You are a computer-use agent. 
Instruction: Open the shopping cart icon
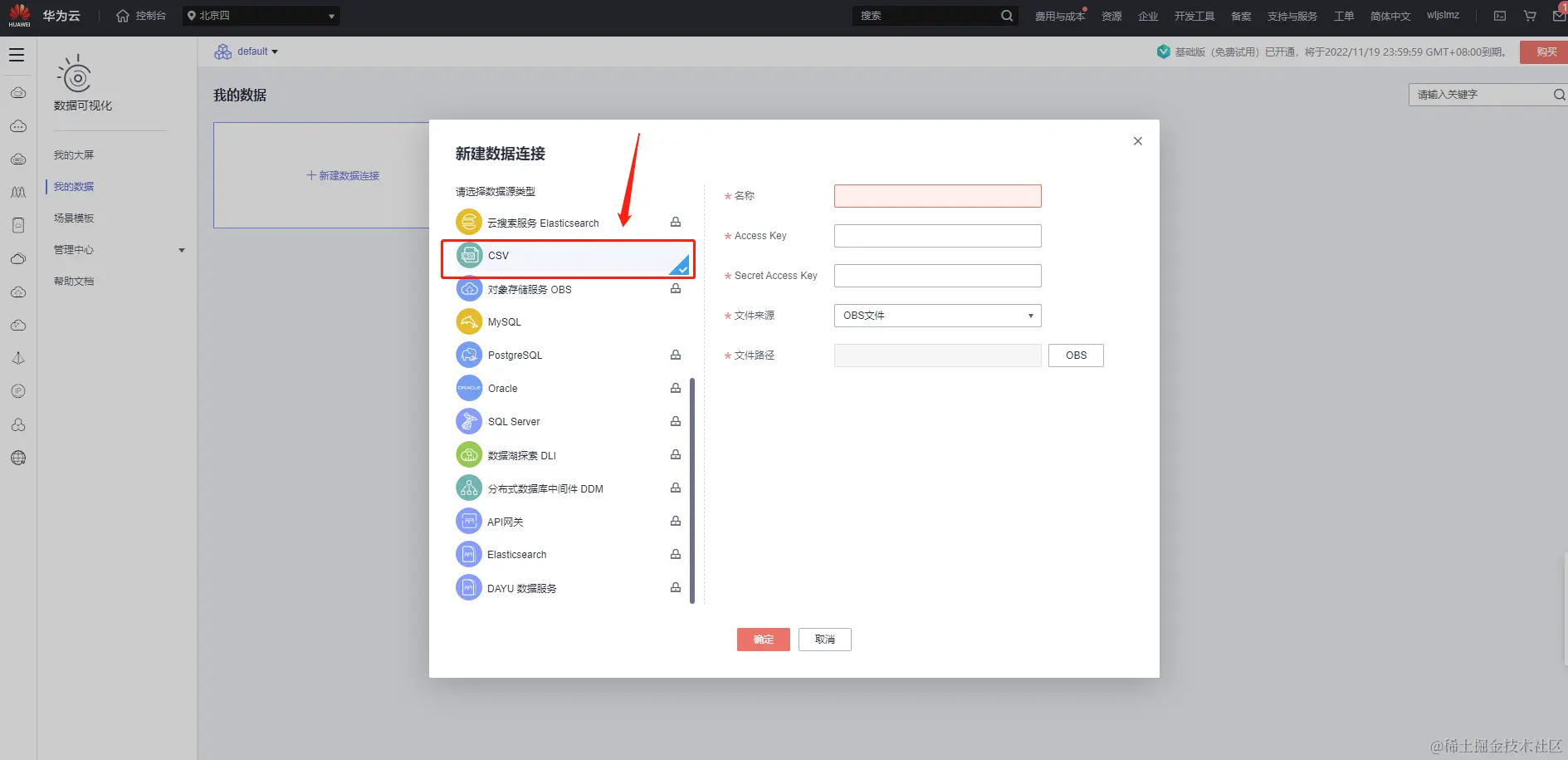(1530, 16)
